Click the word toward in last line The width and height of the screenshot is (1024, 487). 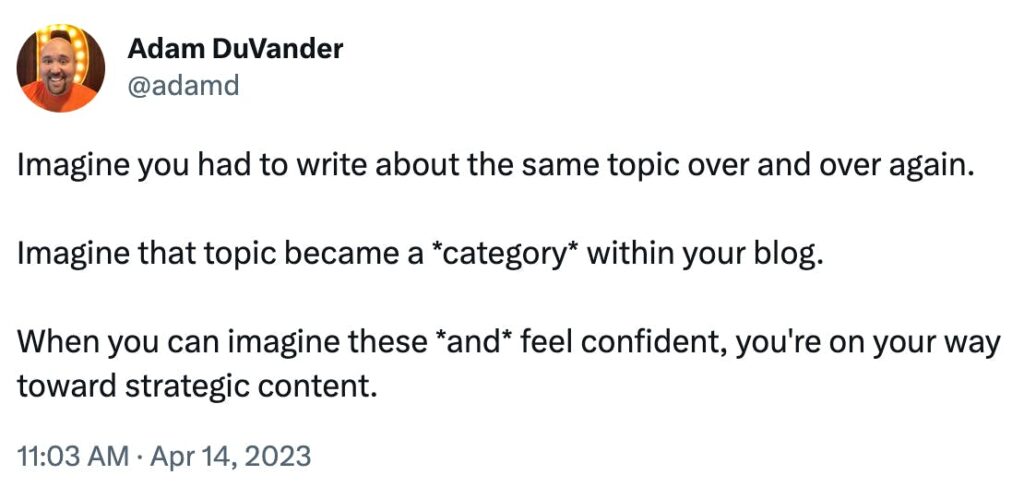[x=67, y=386]
